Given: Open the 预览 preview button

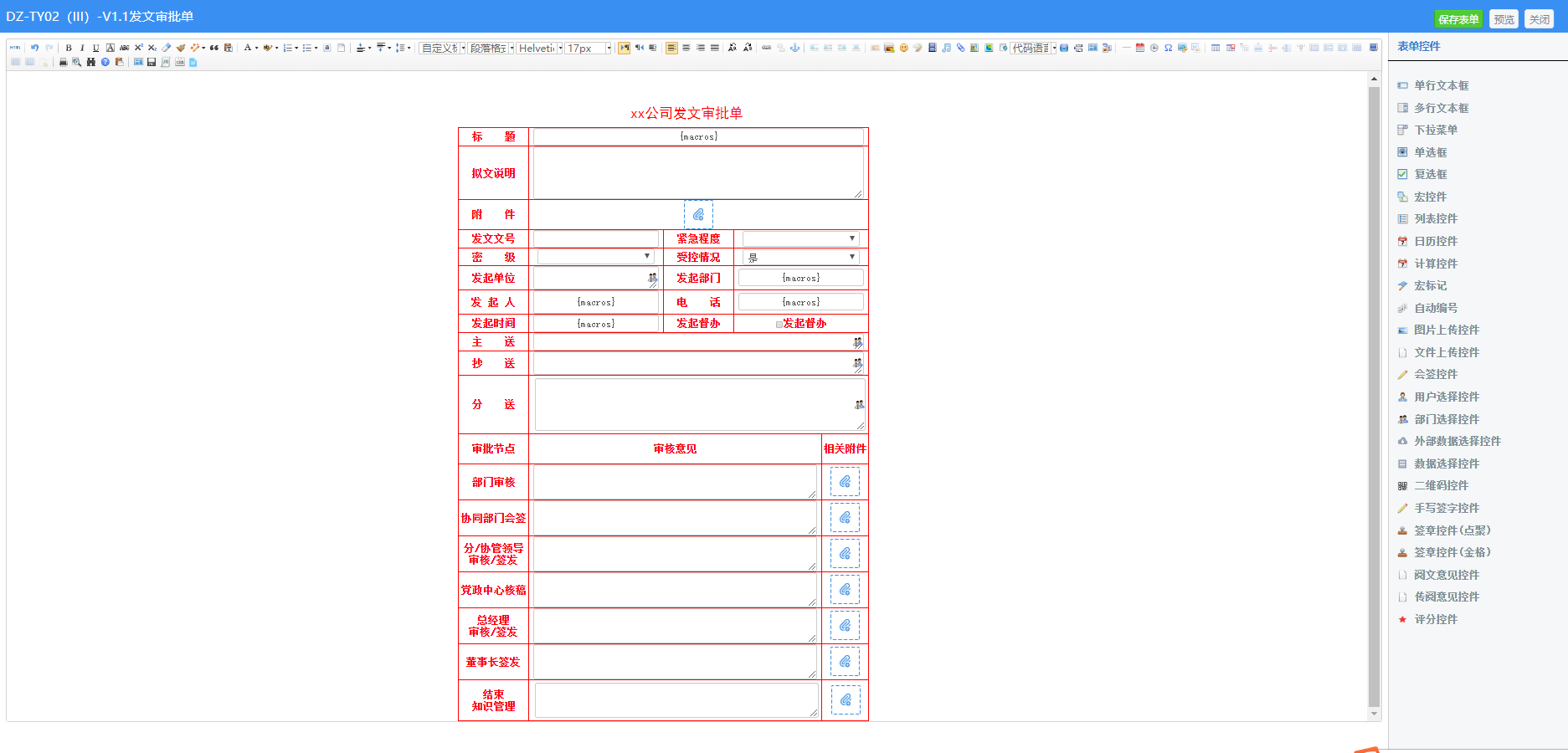Looking at the screenshot, I should pyautogui.click(x=1504, y=18).
